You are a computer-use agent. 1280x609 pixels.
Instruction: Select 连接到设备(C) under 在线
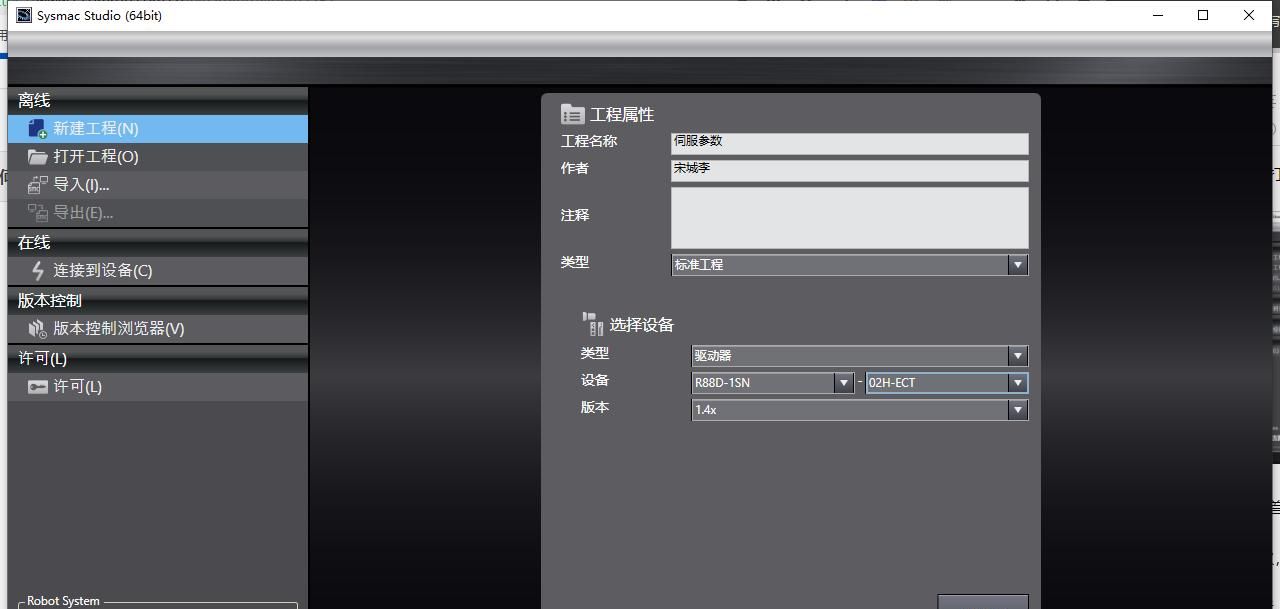click(158, 270)
